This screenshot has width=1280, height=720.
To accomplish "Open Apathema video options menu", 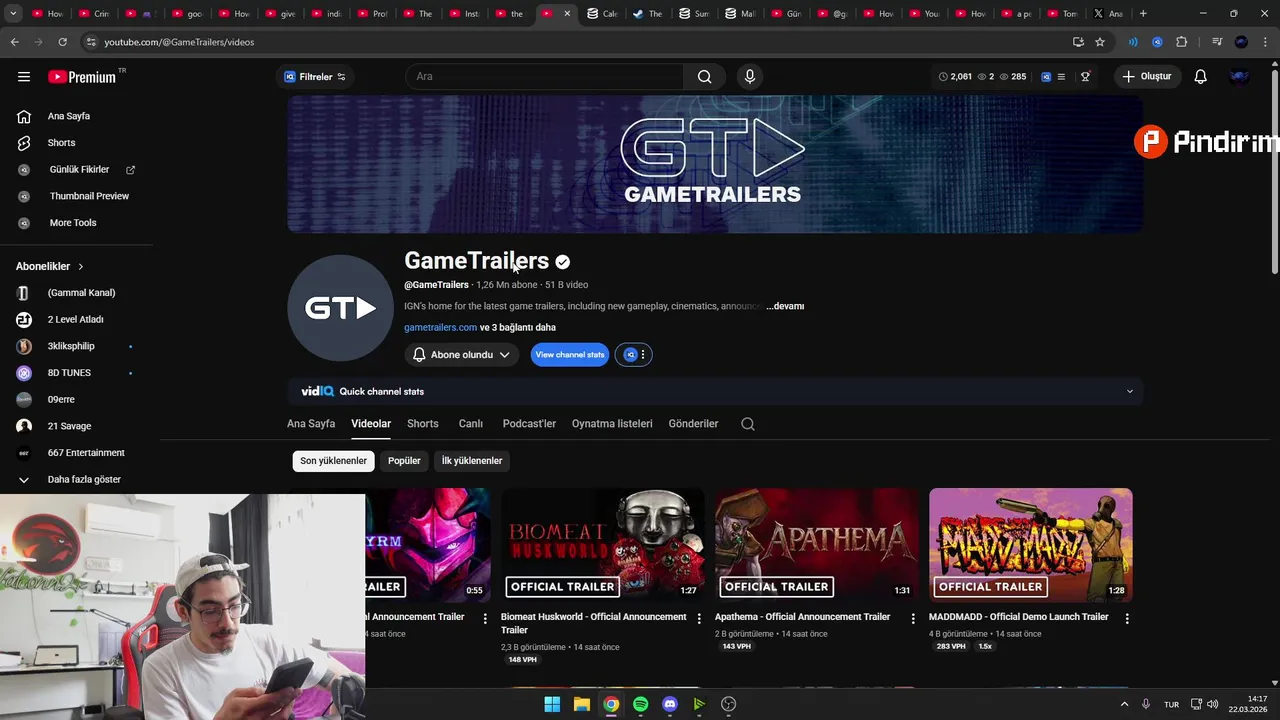I will pos(913,618).
